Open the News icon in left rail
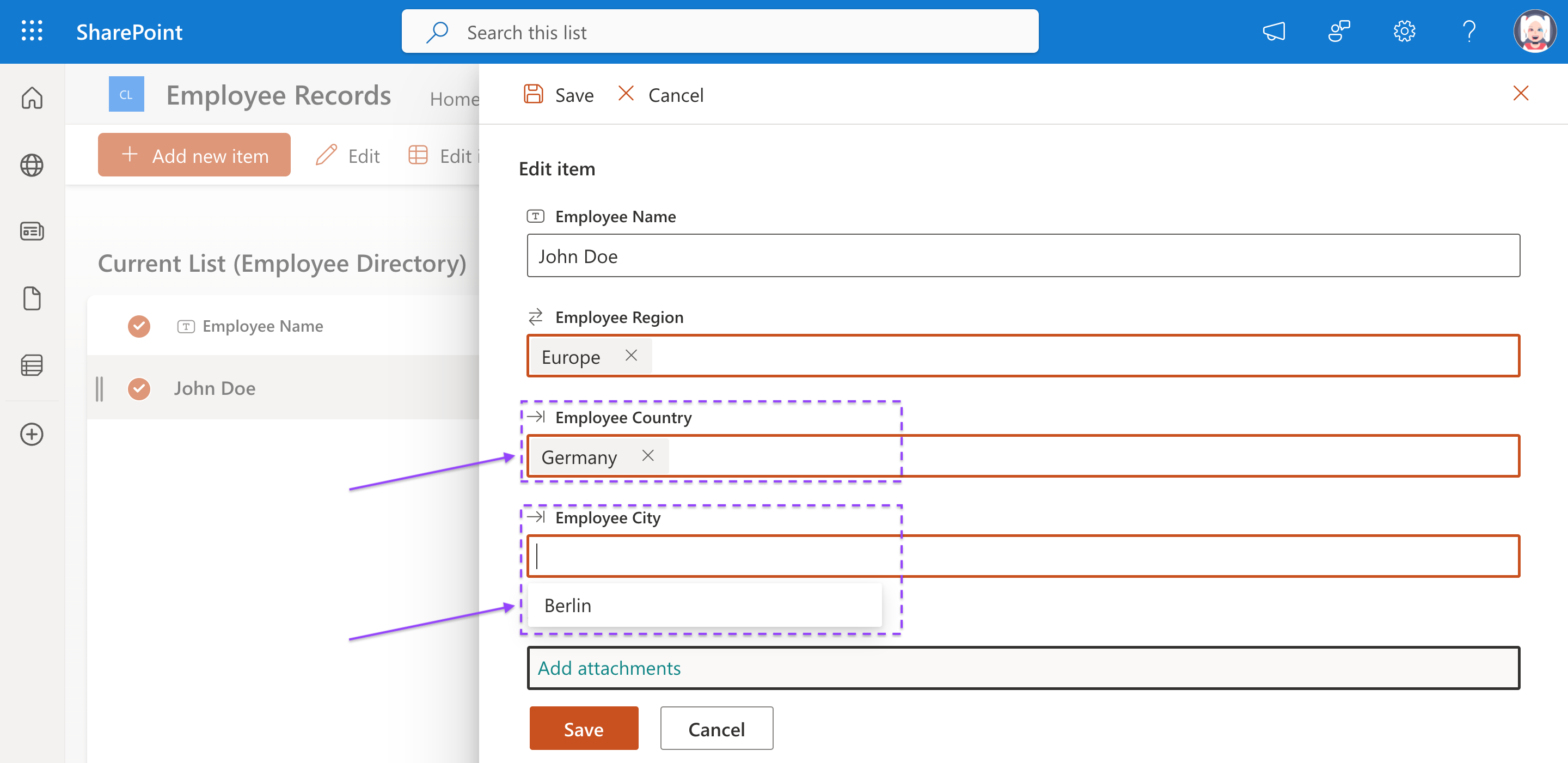This screenshot has width=1568, height=763. (32, 231)
